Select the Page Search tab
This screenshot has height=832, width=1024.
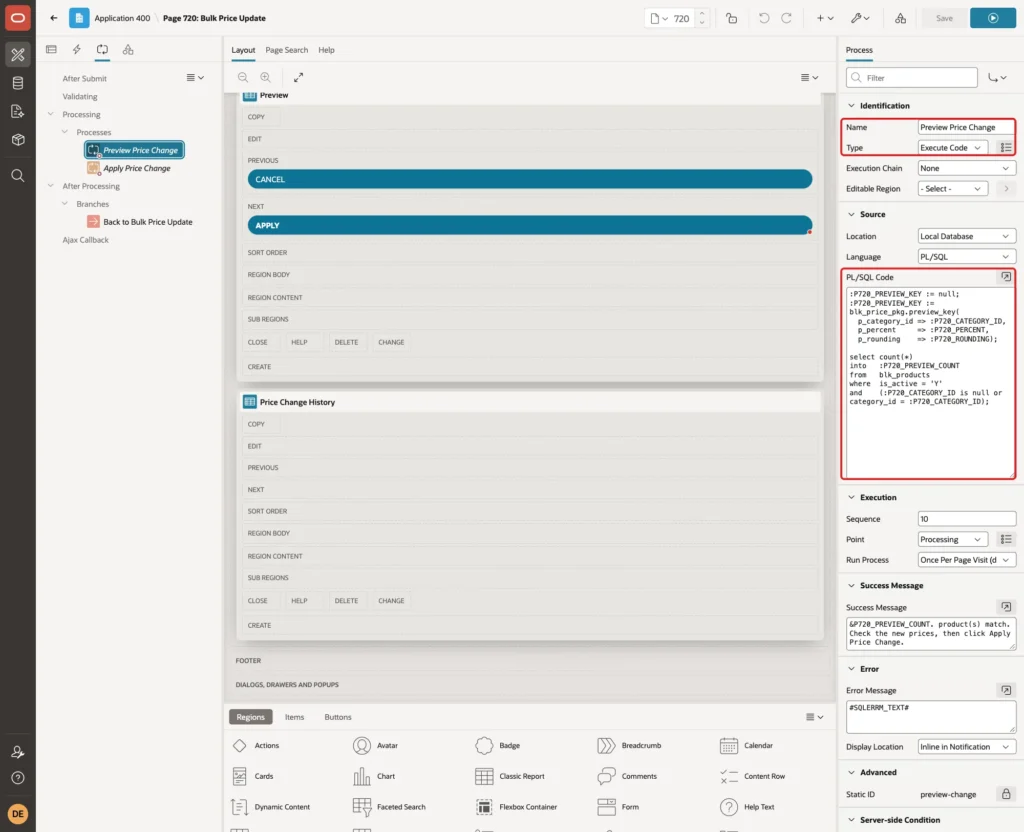[286, 50]
